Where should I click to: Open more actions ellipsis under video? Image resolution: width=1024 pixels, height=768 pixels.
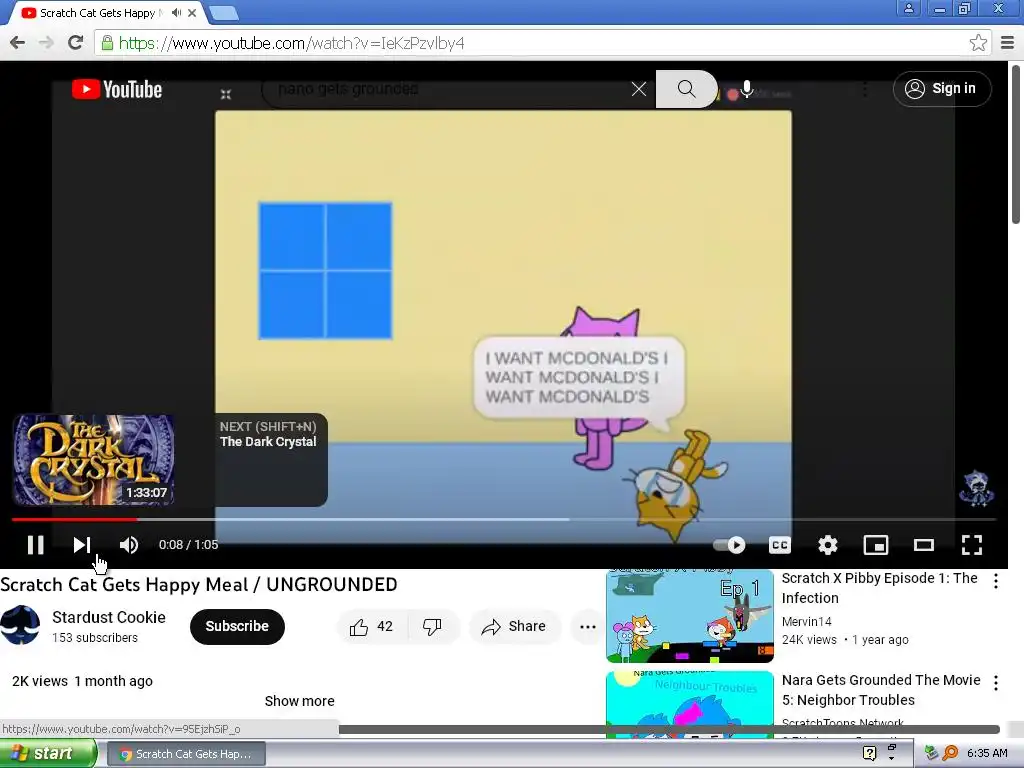(x=588, y=627)
